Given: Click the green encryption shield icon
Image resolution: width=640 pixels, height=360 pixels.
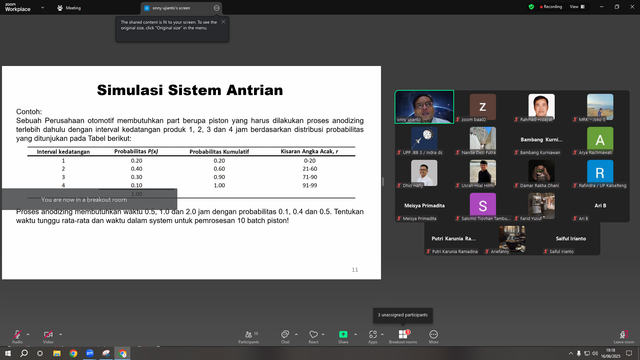Looking at the screenshot, I should tap(531, 7).
